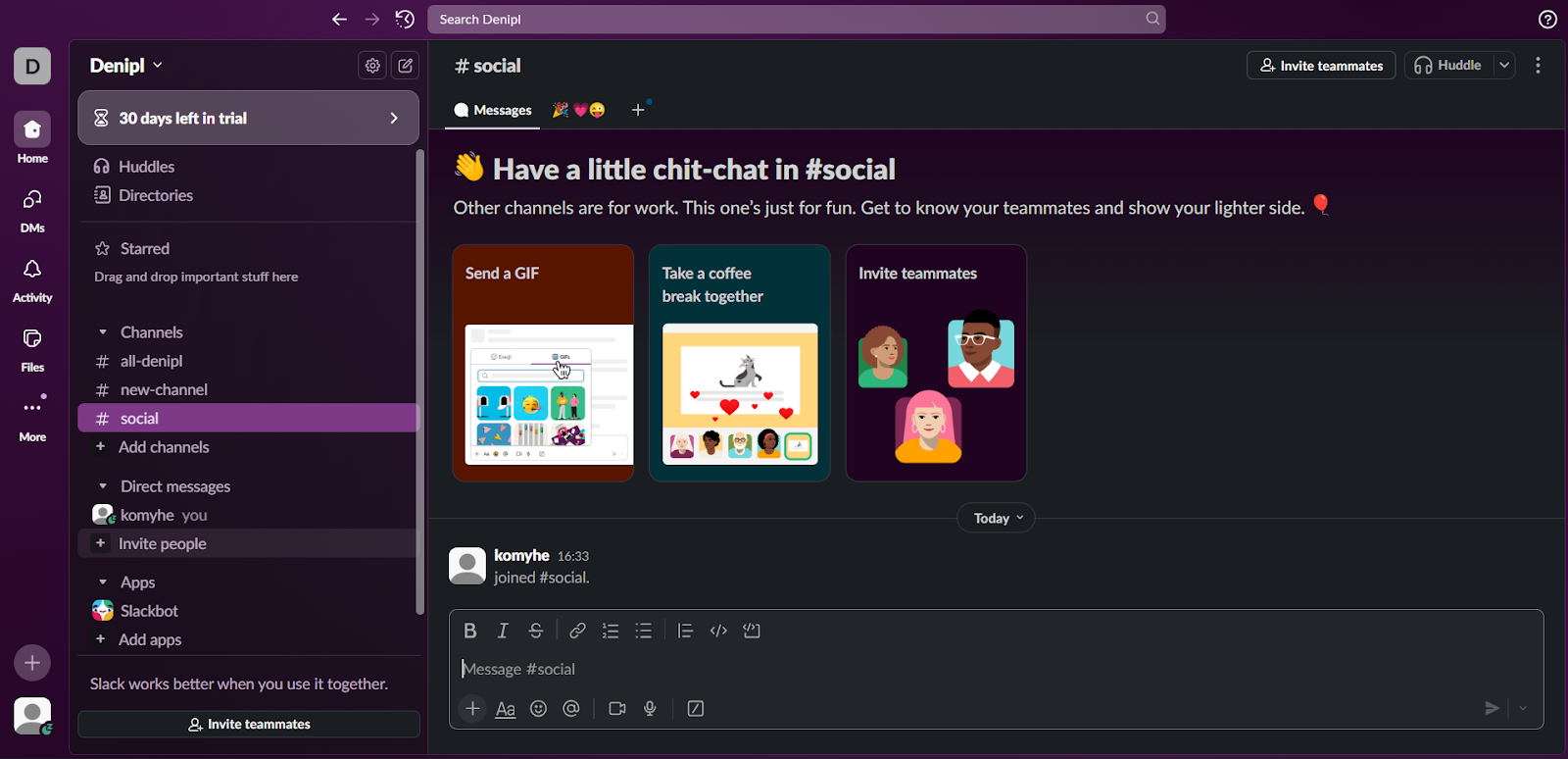Screen dimensions: 1568x759
Task: Start a Huddle in the header
Action: pyautogui.click(x=1448, y=66)
